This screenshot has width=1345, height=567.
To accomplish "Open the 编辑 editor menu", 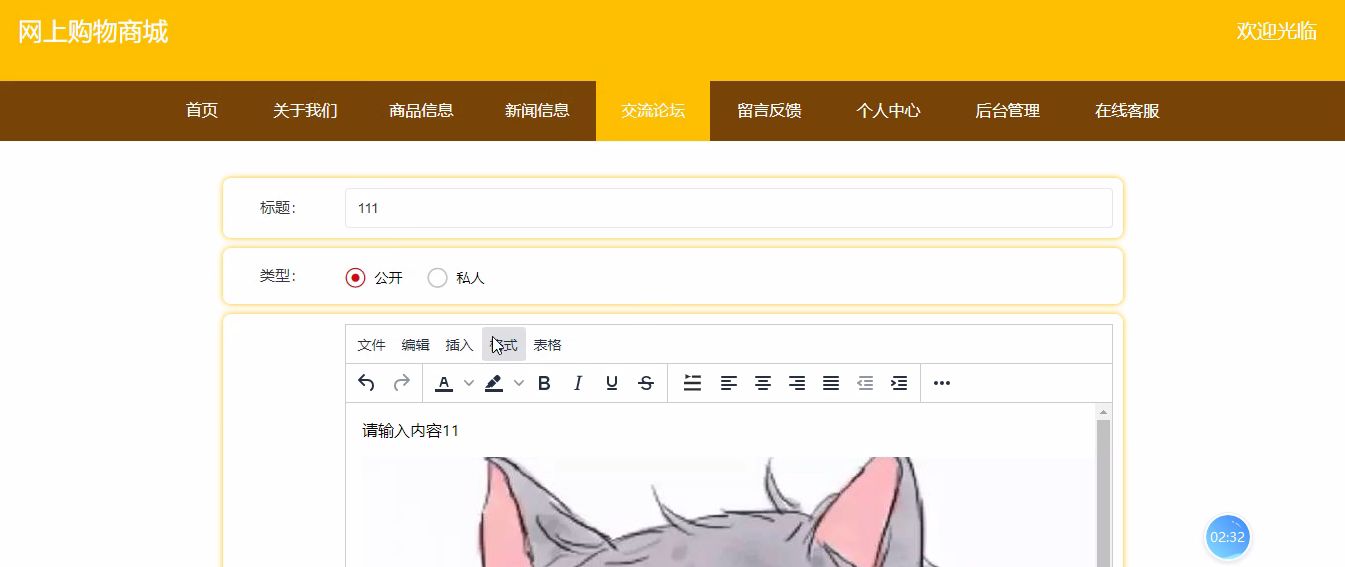I will tap(416, 345).
